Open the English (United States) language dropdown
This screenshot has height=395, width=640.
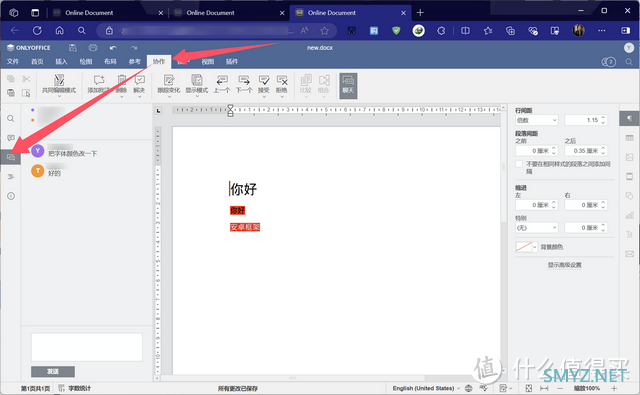[426, 388]
